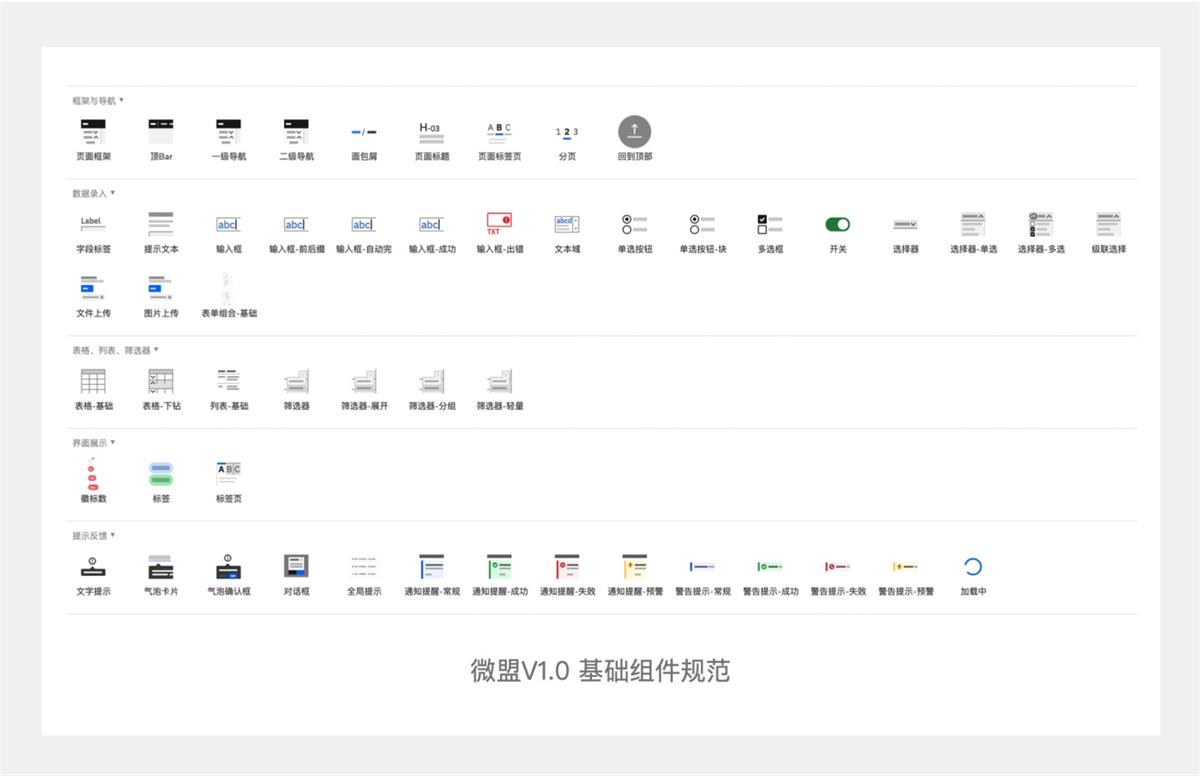Select the blue 通知提醒-常规 icon

[431, 566]
